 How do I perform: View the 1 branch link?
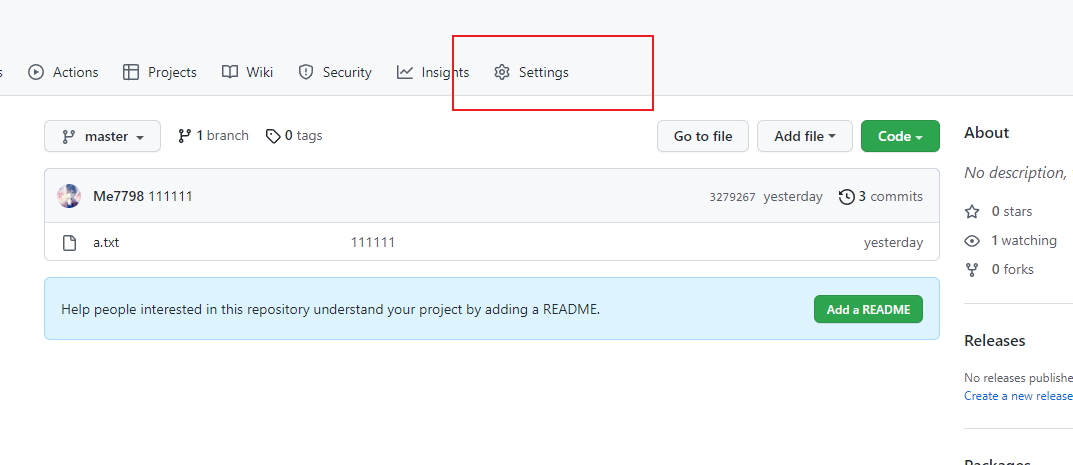[x=213, y=135]
